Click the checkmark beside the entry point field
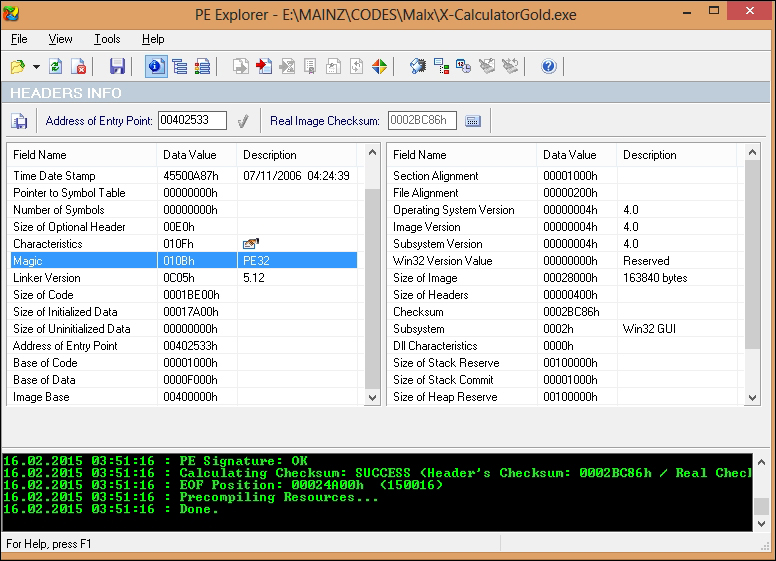 pyautogui.click(x=242, y=121)
